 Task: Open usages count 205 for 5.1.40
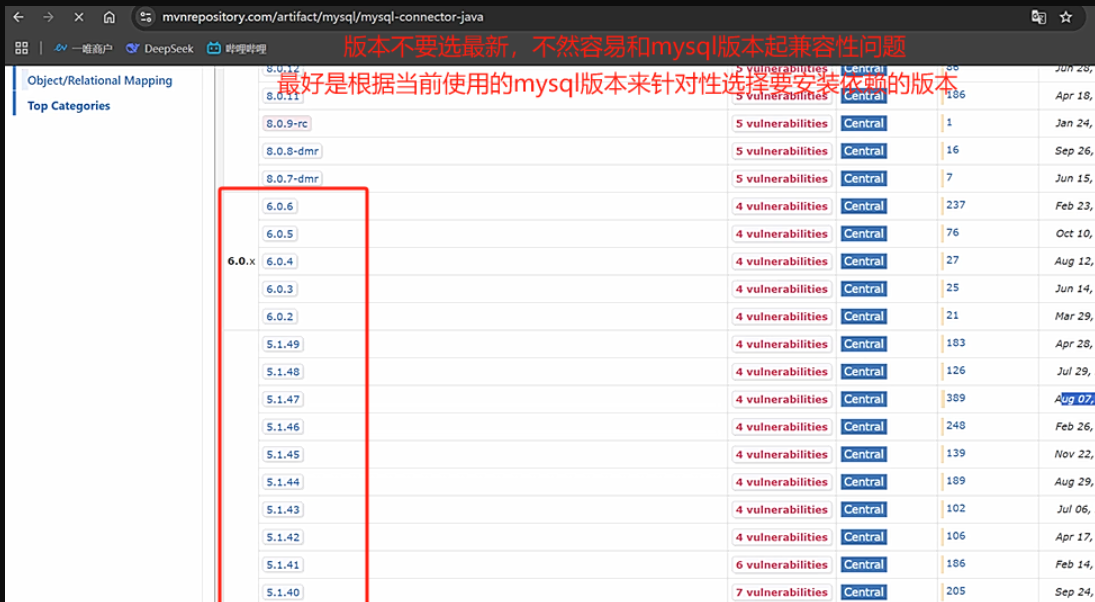956,591
